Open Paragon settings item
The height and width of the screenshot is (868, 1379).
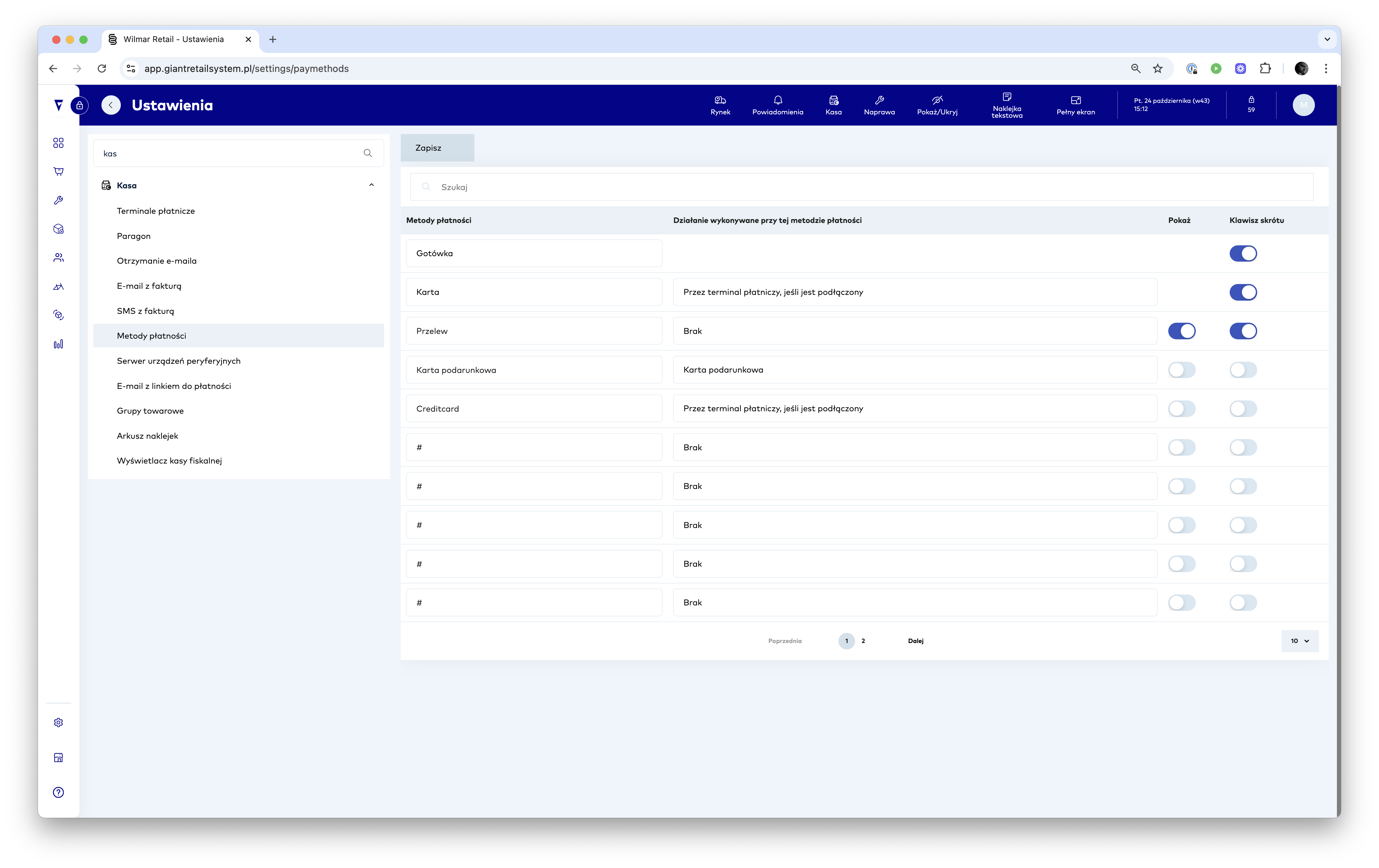(x=133, y=236)
